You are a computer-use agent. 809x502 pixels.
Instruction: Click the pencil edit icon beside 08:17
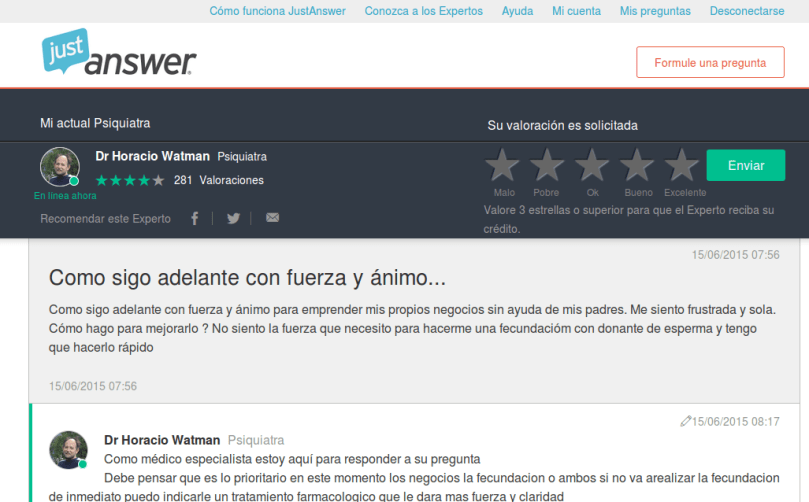click(685, 421)
